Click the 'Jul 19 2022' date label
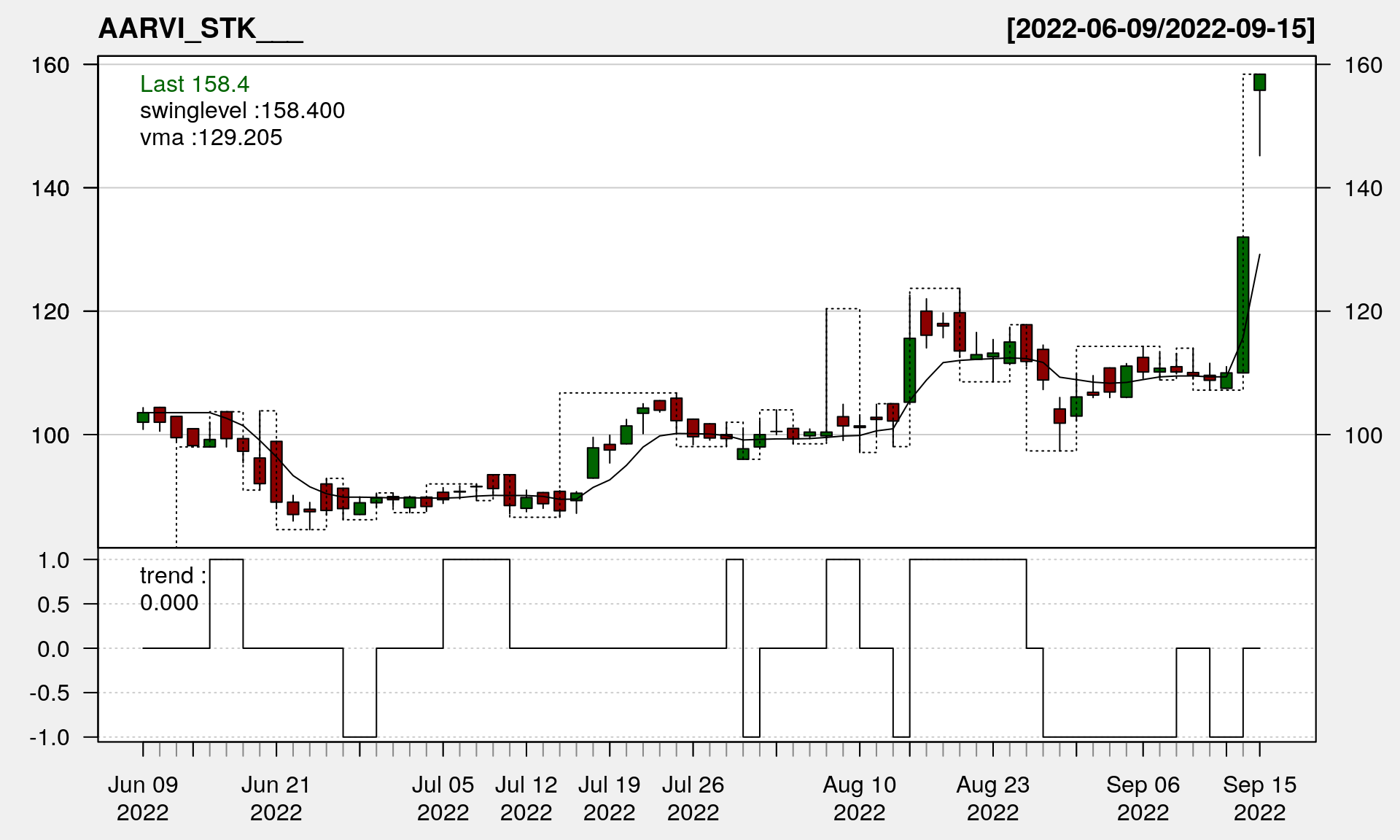Image resolution: width=1400 pixels, height=840 pixels. pyautogui.click(x=609, y=798)
